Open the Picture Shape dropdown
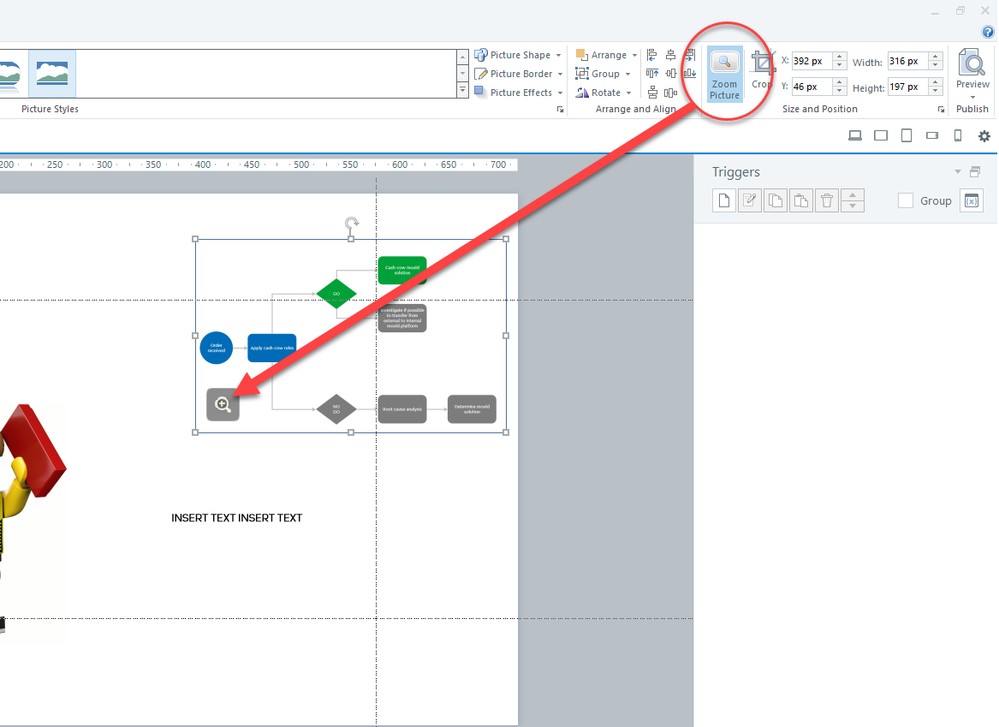Viewport: 999px width, 727px height. tap(518, 55)
